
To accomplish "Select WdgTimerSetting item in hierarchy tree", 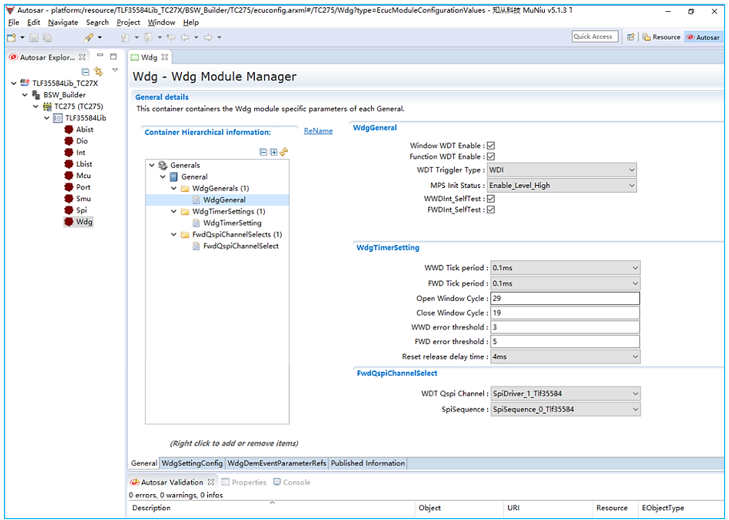I will [227, 223].
